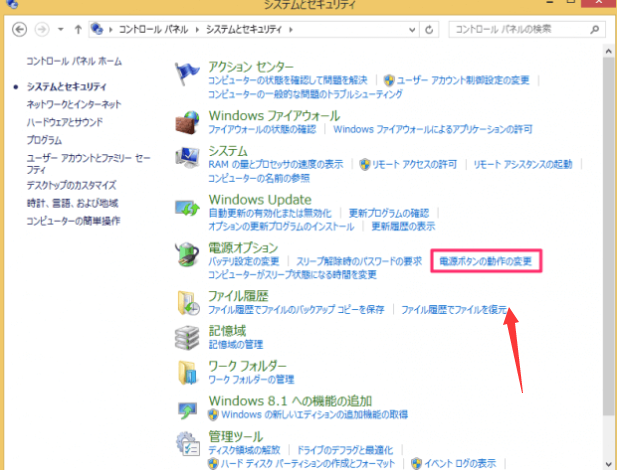Open バッテリ設定の変更 link
The image size is (617, 470).
[244, 261]
